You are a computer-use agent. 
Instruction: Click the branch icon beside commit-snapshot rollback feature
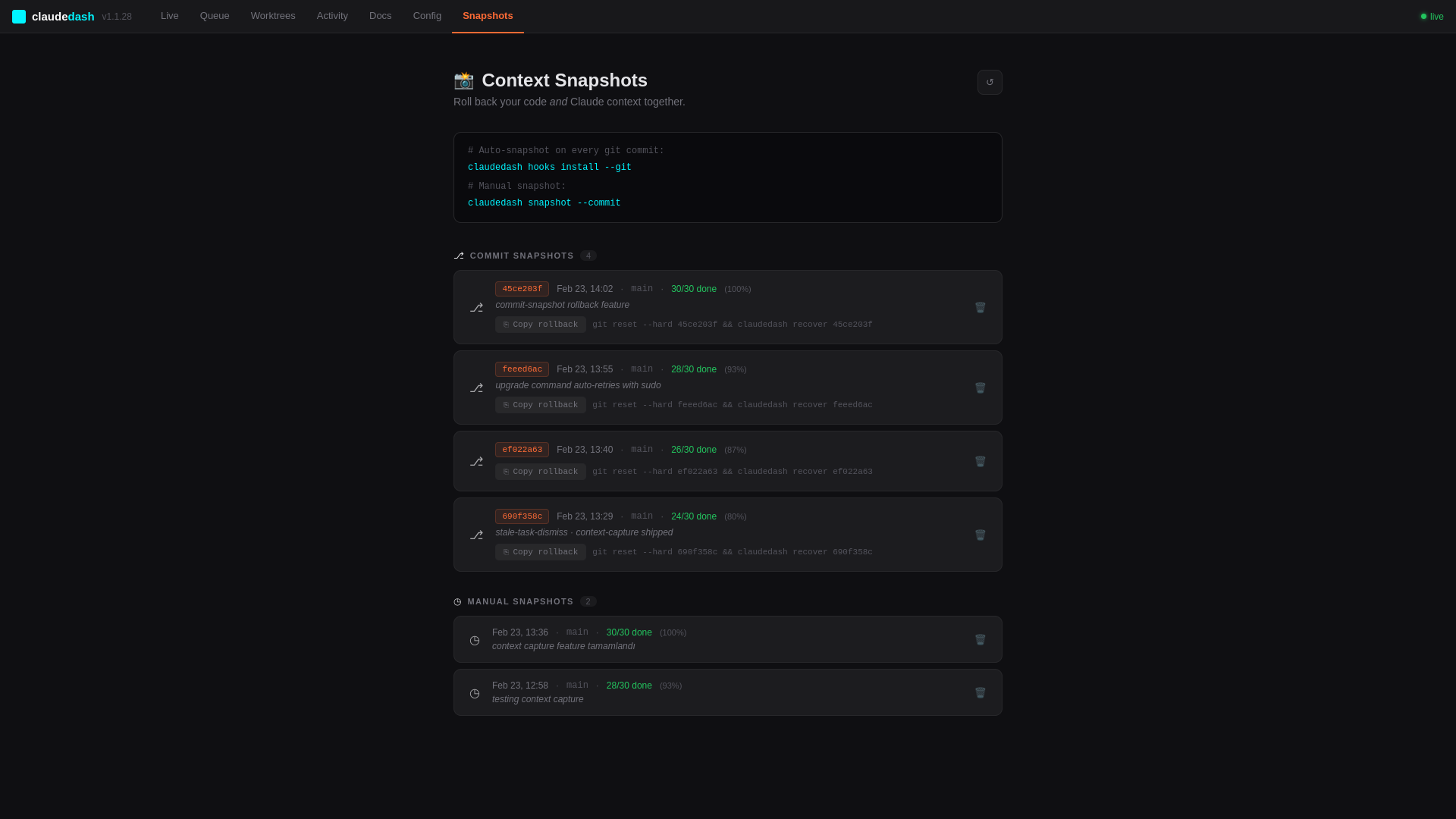[476, 307]
